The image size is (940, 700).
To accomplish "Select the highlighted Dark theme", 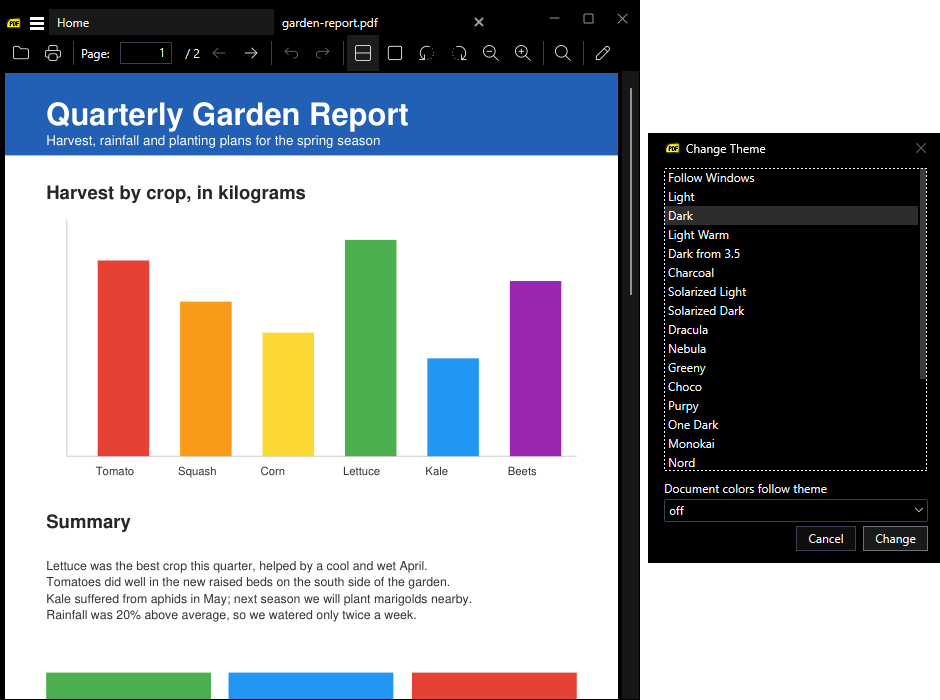I will (x=792, y=216).
